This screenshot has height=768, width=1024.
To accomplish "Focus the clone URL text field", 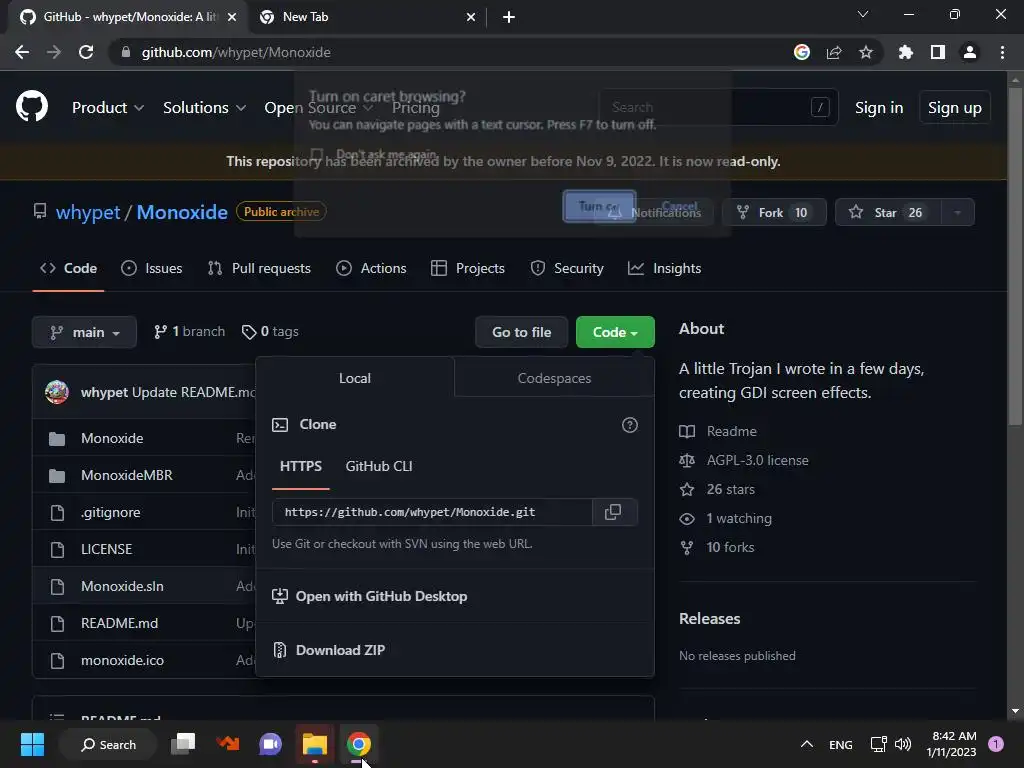I will click(x=432, y=512).
